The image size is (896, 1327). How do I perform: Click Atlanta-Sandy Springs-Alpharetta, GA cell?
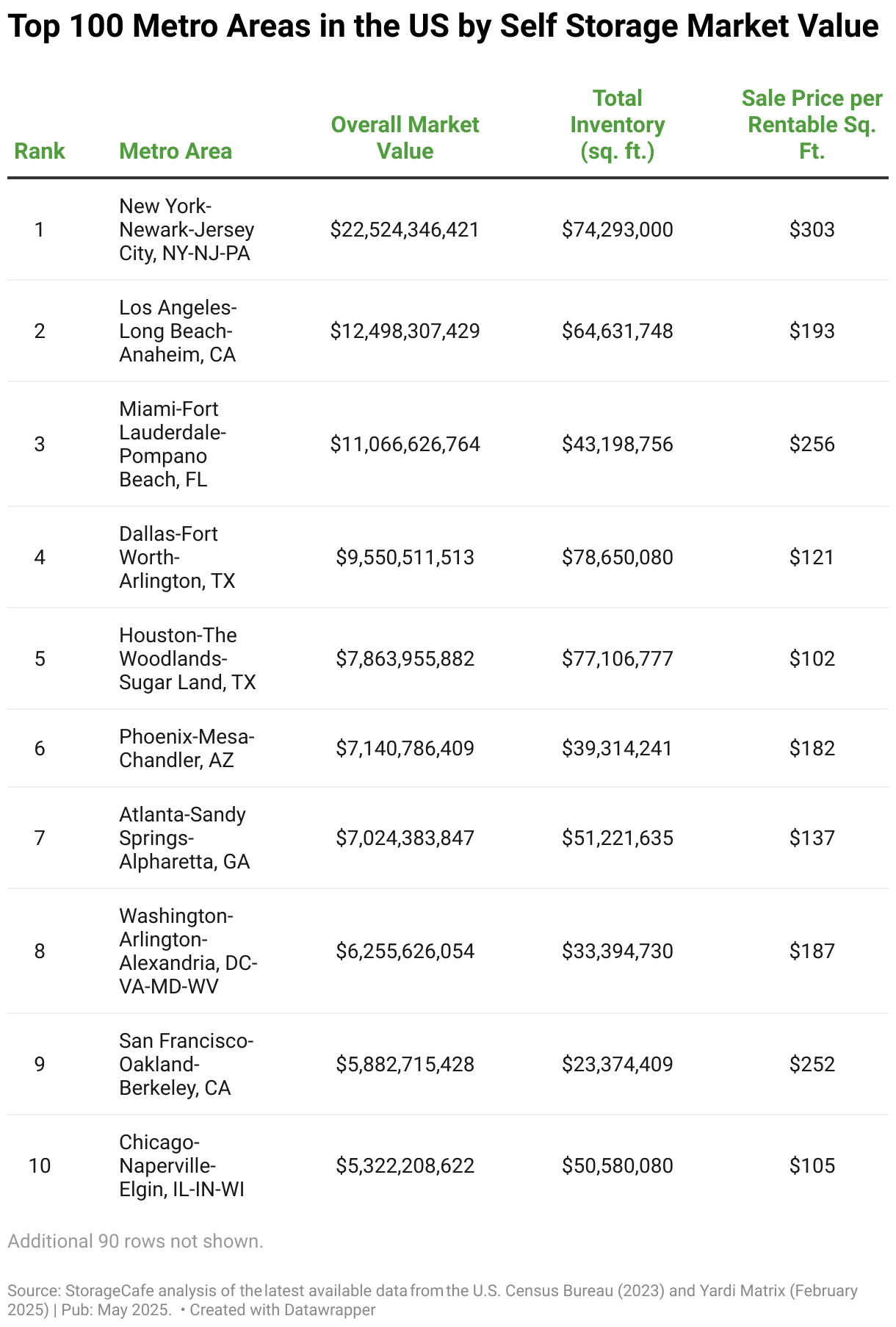click(184, 838)
